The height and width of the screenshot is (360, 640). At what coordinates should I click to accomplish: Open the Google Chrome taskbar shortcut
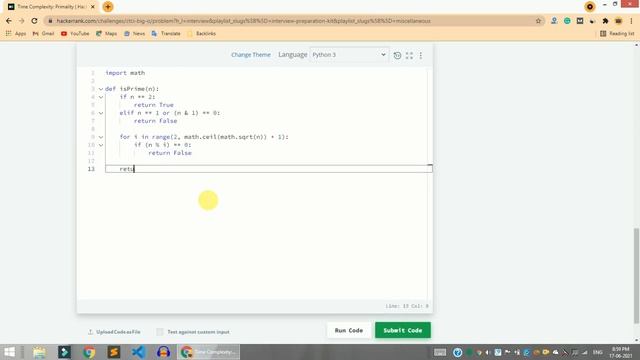click(89, 352)
